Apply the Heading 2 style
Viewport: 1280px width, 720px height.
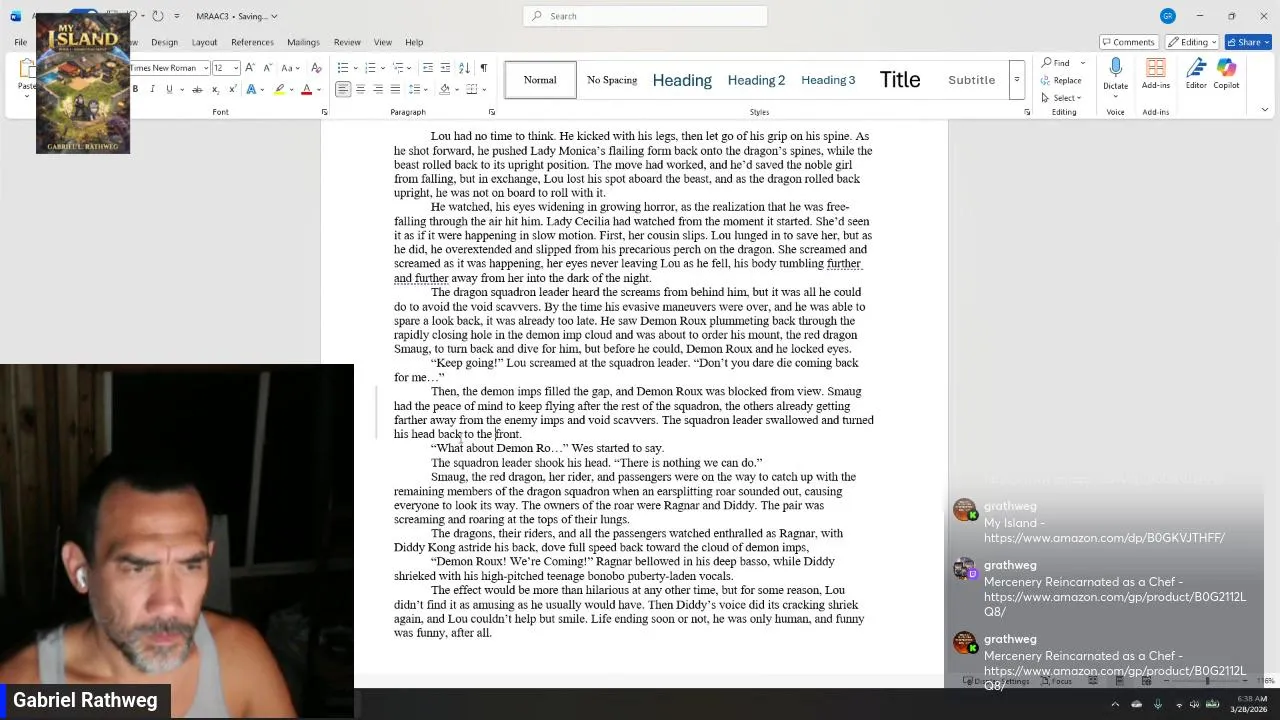[x=756, y=80]
